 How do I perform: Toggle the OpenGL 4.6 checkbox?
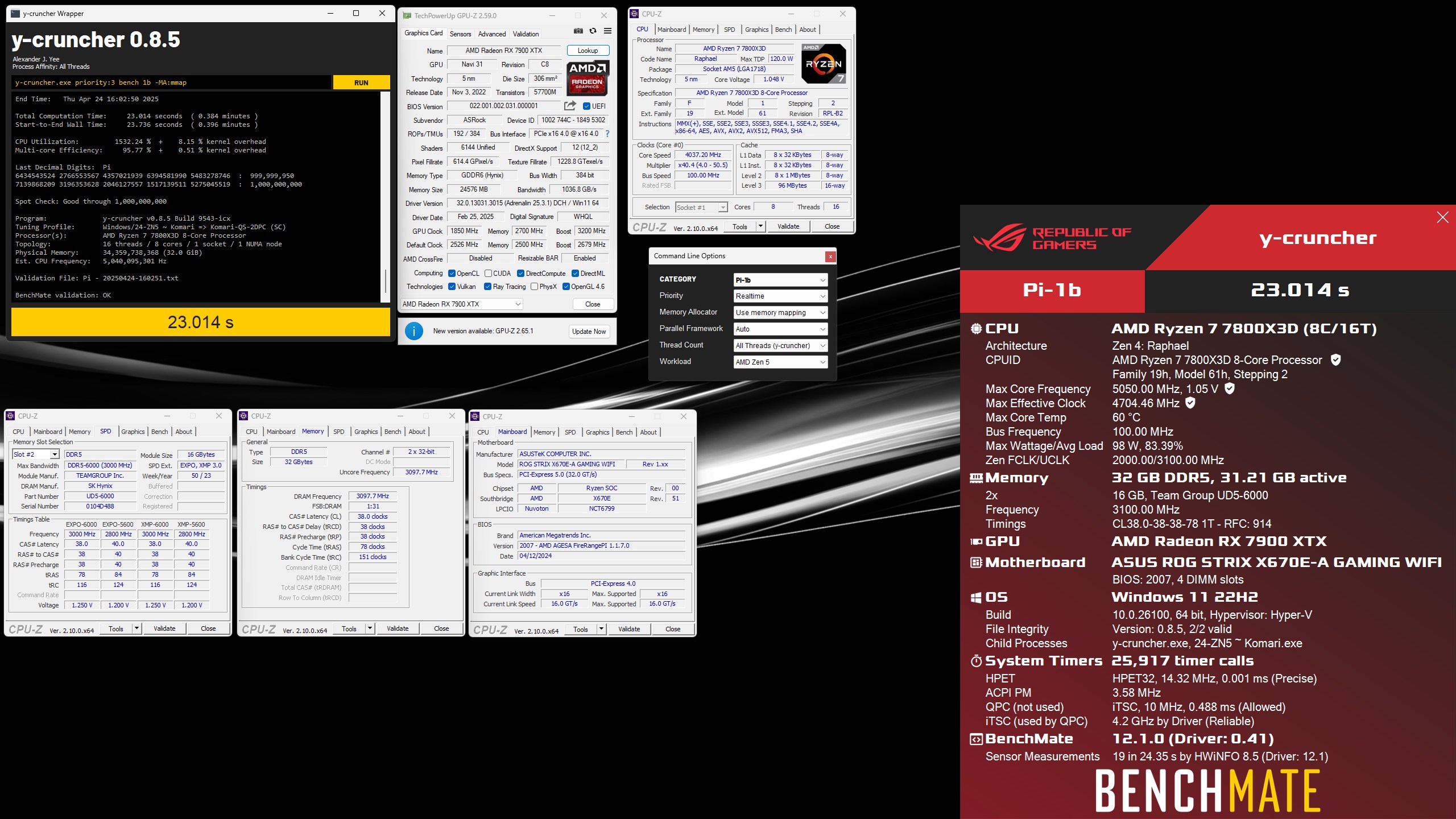(566, 287)
